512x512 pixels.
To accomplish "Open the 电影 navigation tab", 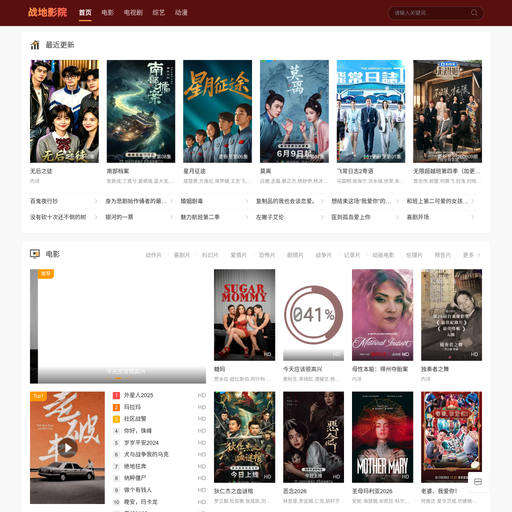I will [108, 13].
